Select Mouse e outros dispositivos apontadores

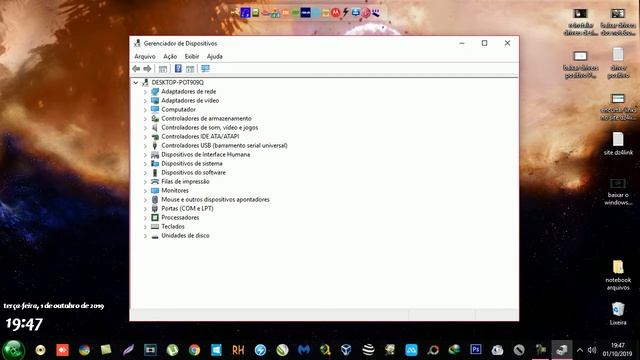[216, 200]
